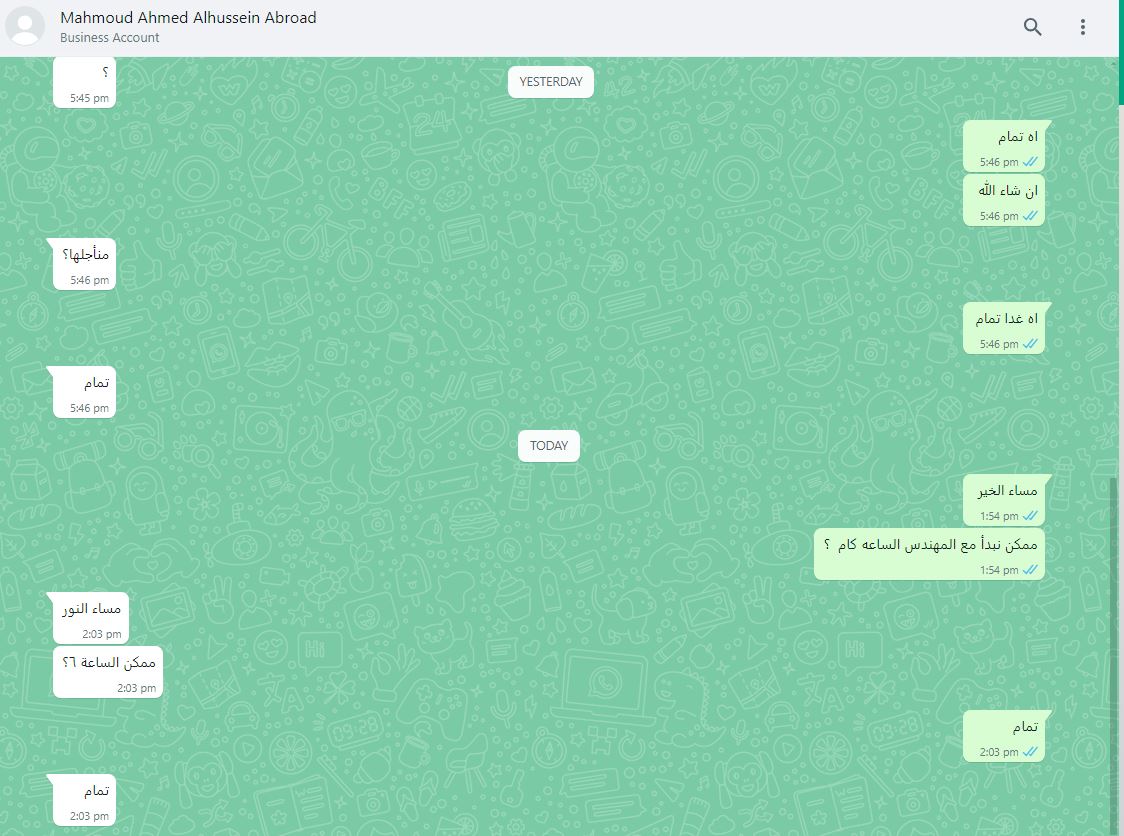The image size is (1124, 836).
Task: Open search in this chat
Action: tap(1032, 27)
